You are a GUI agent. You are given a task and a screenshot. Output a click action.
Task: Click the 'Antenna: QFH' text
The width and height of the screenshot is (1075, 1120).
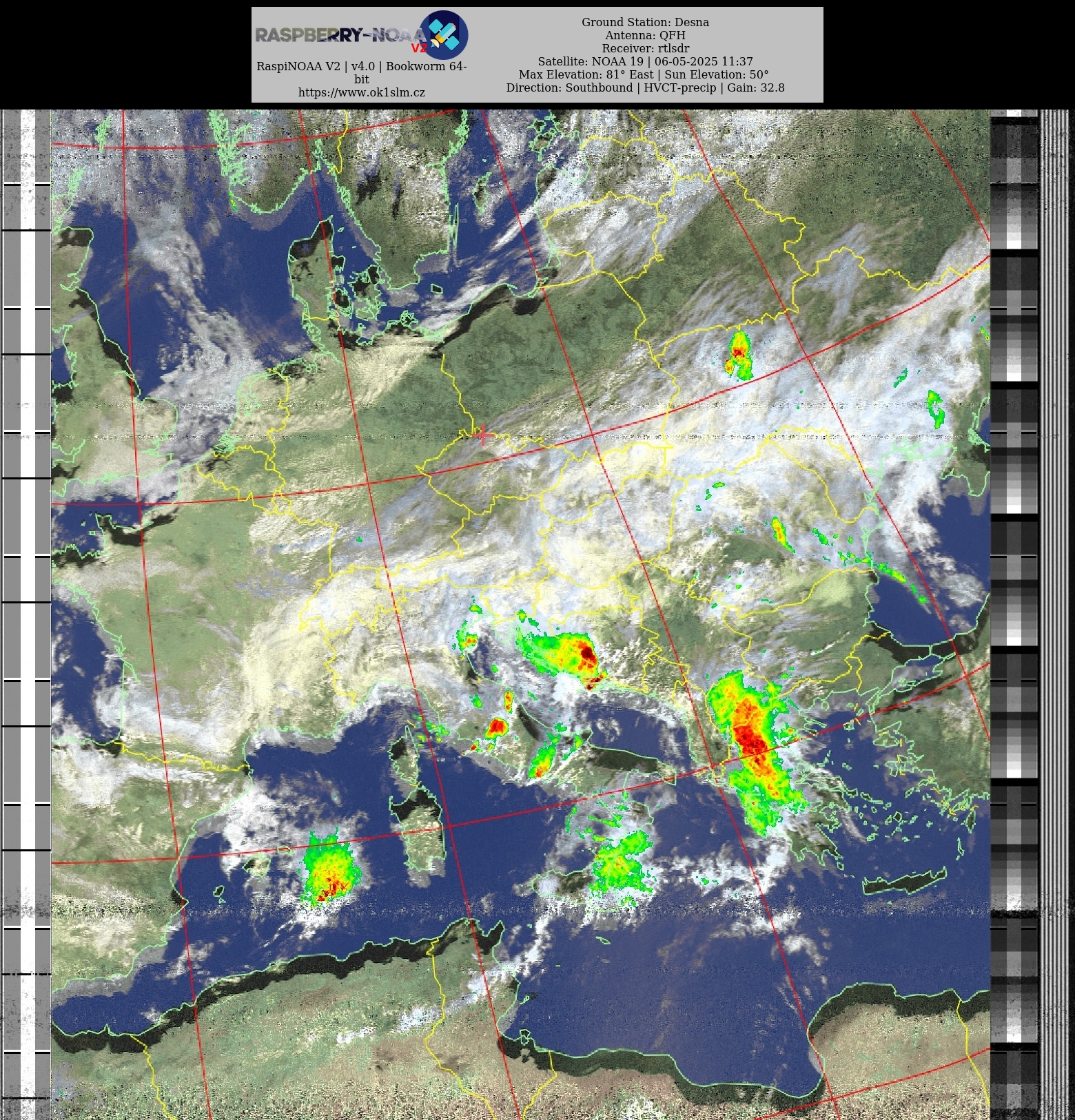tap(645, 35)
